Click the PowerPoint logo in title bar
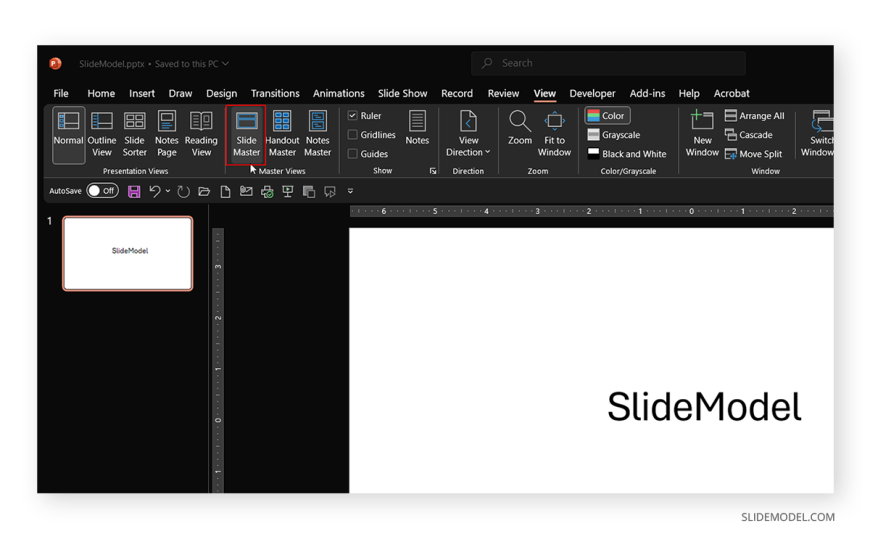 pyautogui.click(x=55, y=63)
